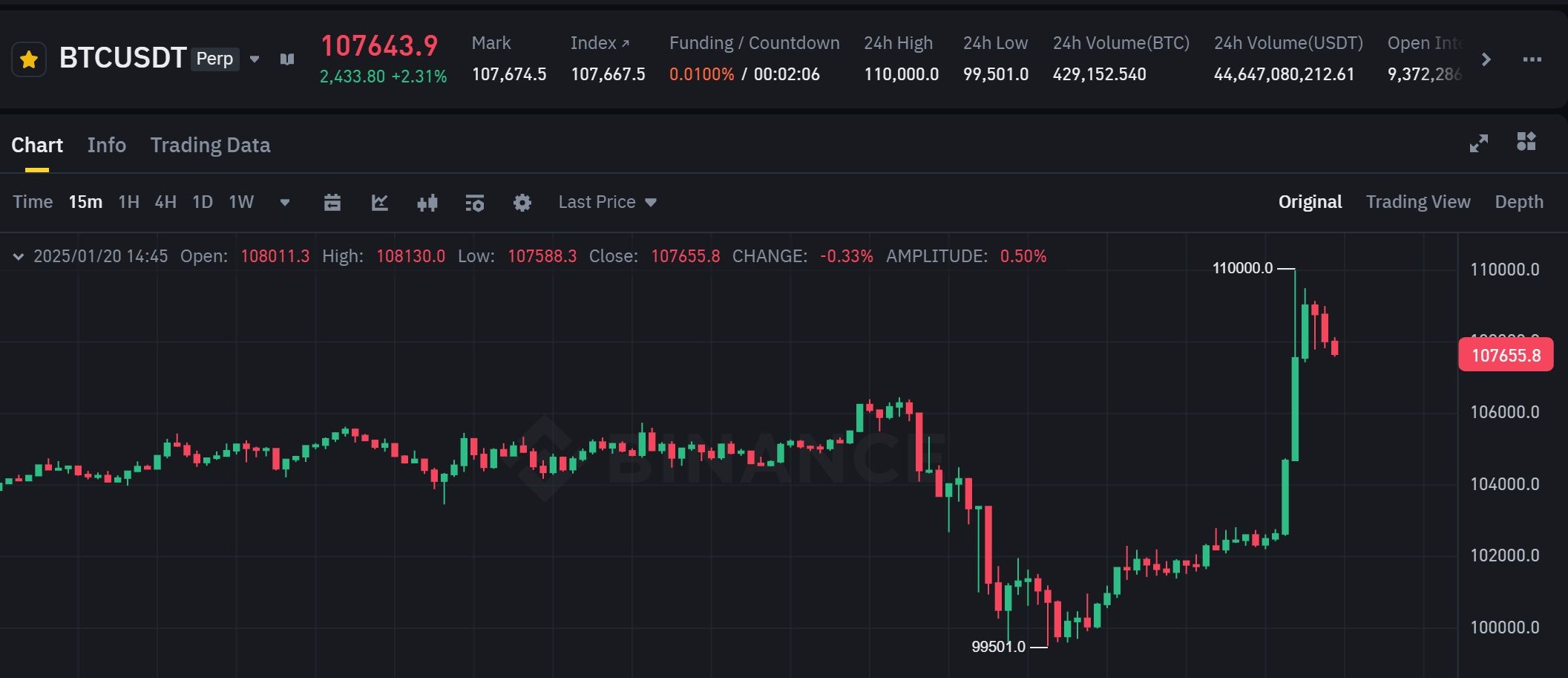Click the 107655.8 current price label

1506,354
